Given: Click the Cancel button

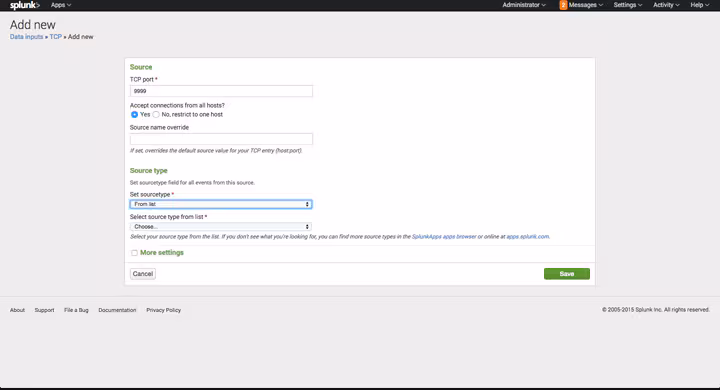Looking at the screenshot, I should (143, 274).
